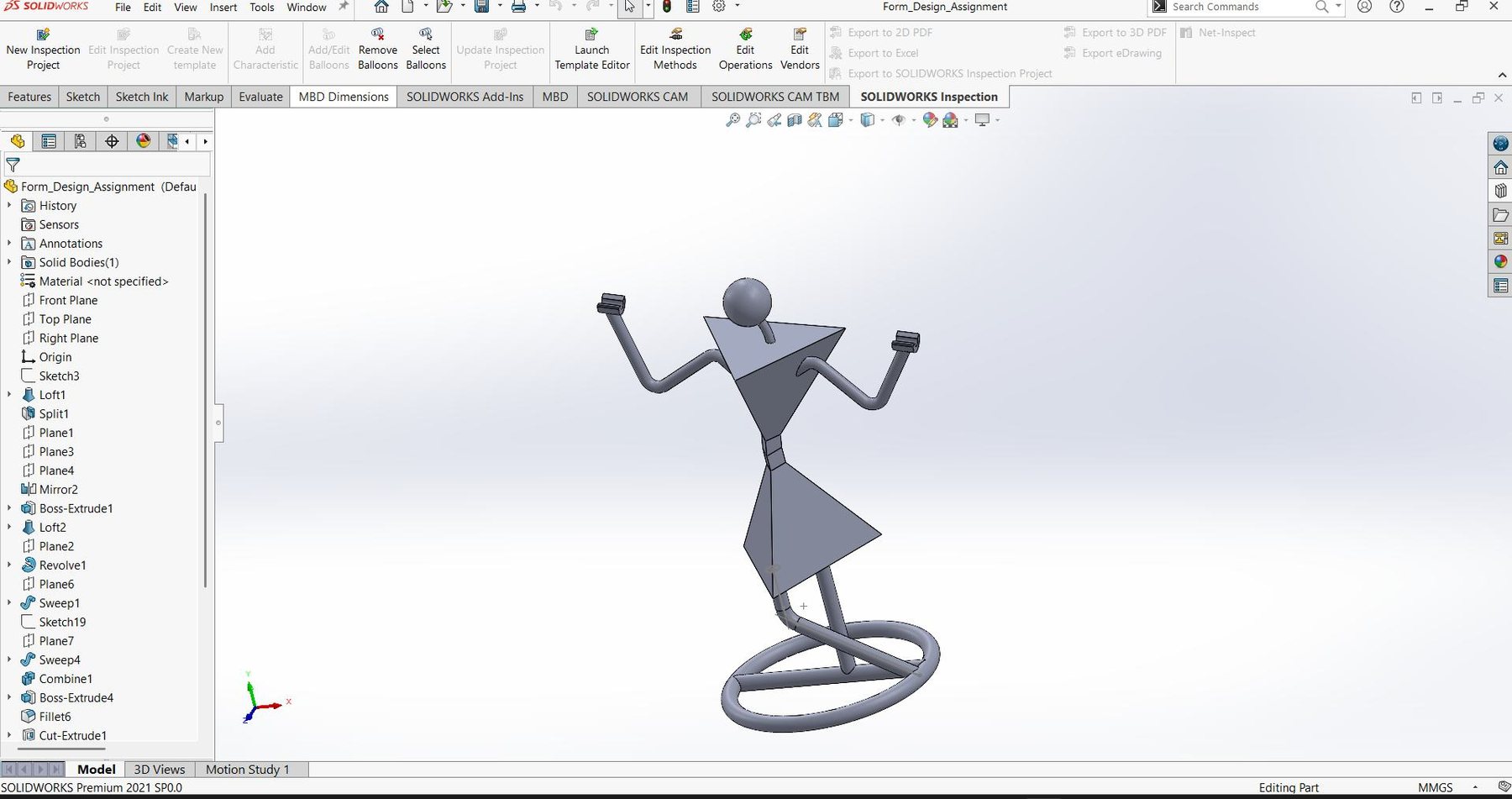Open the Tools menu
1512x799 pixels.
tap(261, 7)
